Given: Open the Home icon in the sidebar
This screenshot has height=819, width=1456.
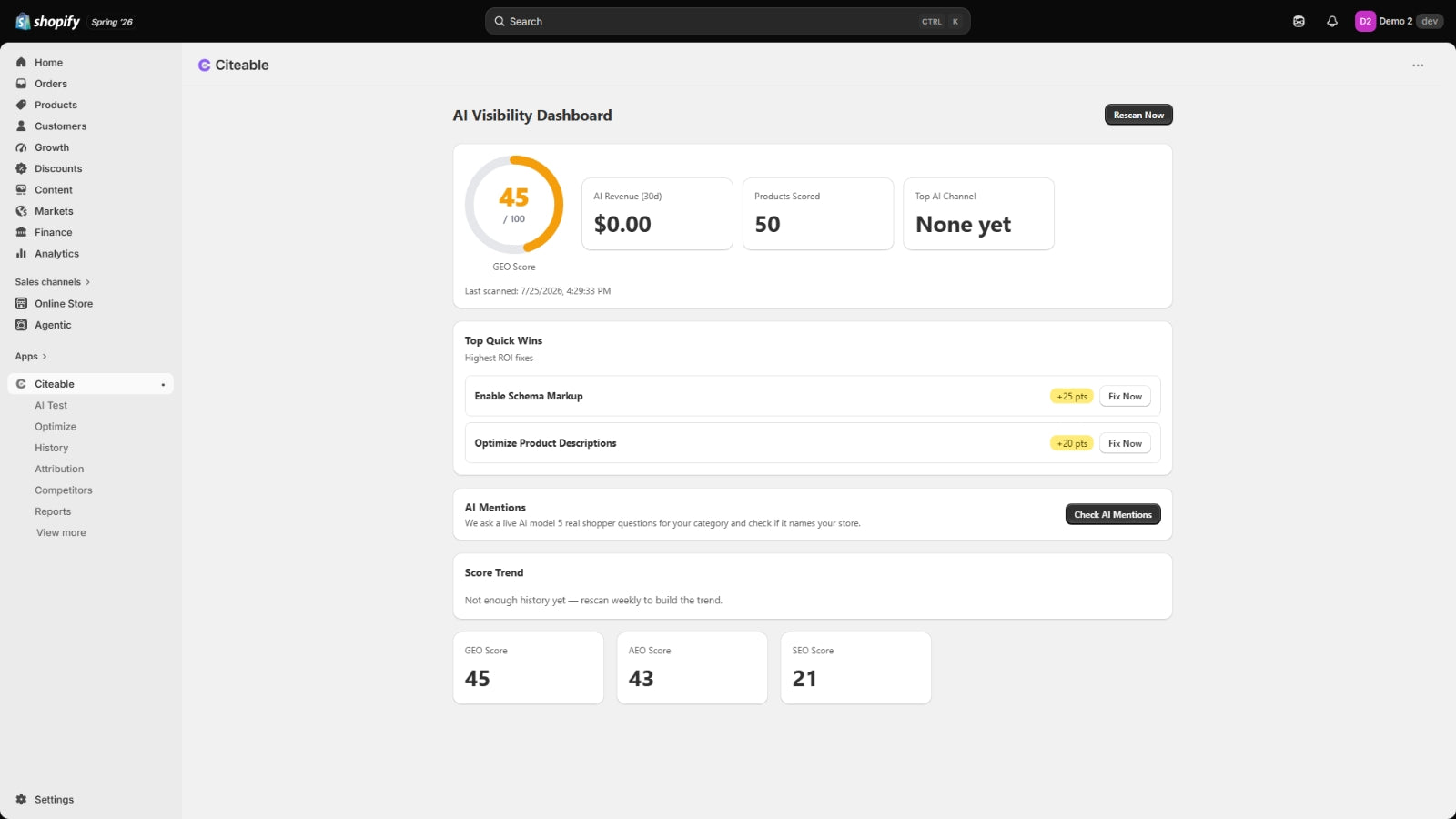Looking at the screenshot, I should 21,62.
